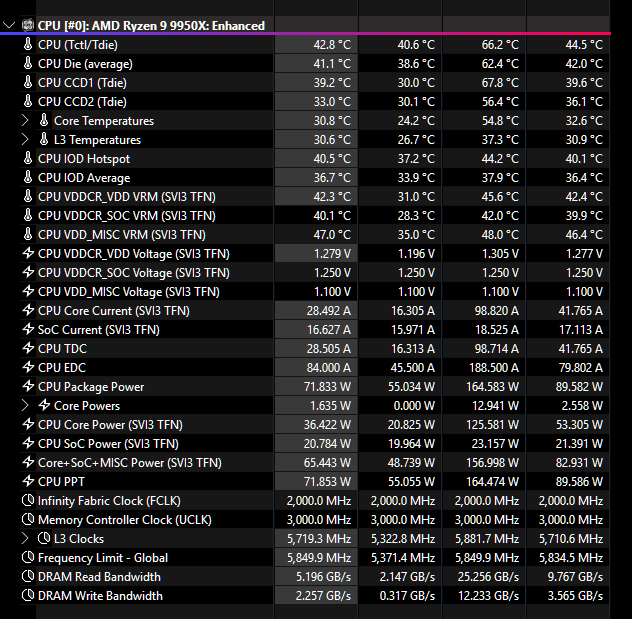632x619 pixels.
Task: Click clock icon next to L3 Clocks
Action: tap(44, 538)
